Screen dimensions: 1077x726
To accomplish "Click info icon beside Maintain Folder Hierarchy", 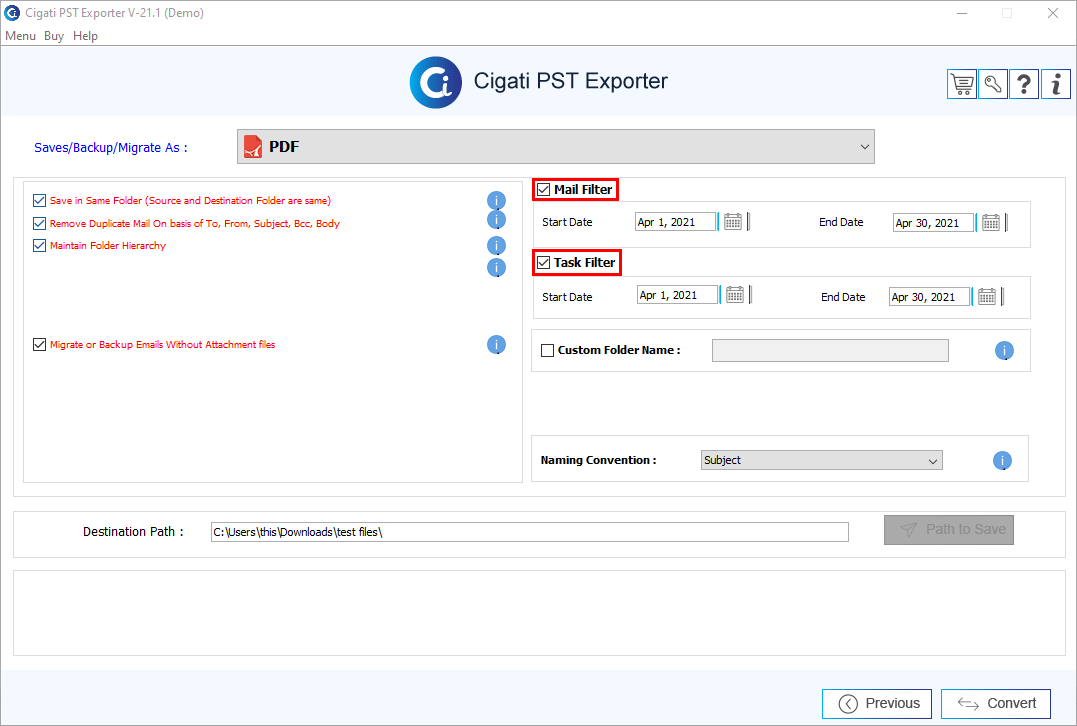I will coord(496,246).
